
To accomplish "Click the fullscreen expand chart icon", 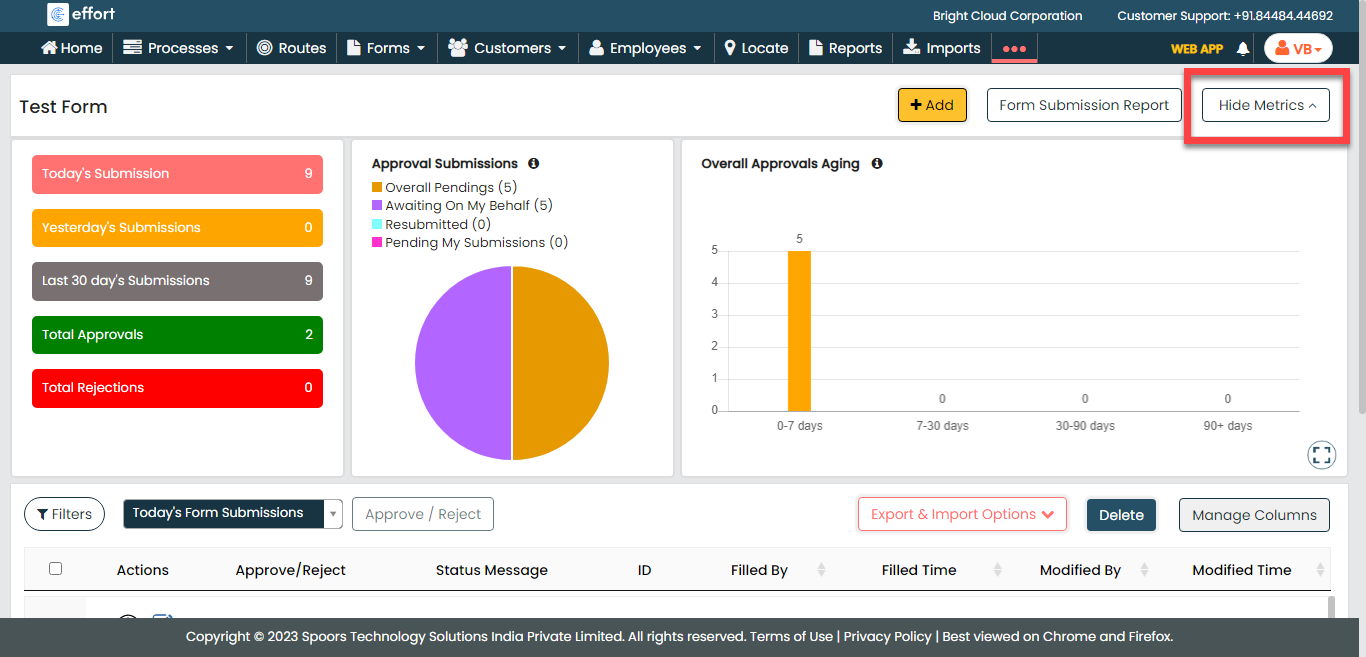I will (x=1321, y=455).
